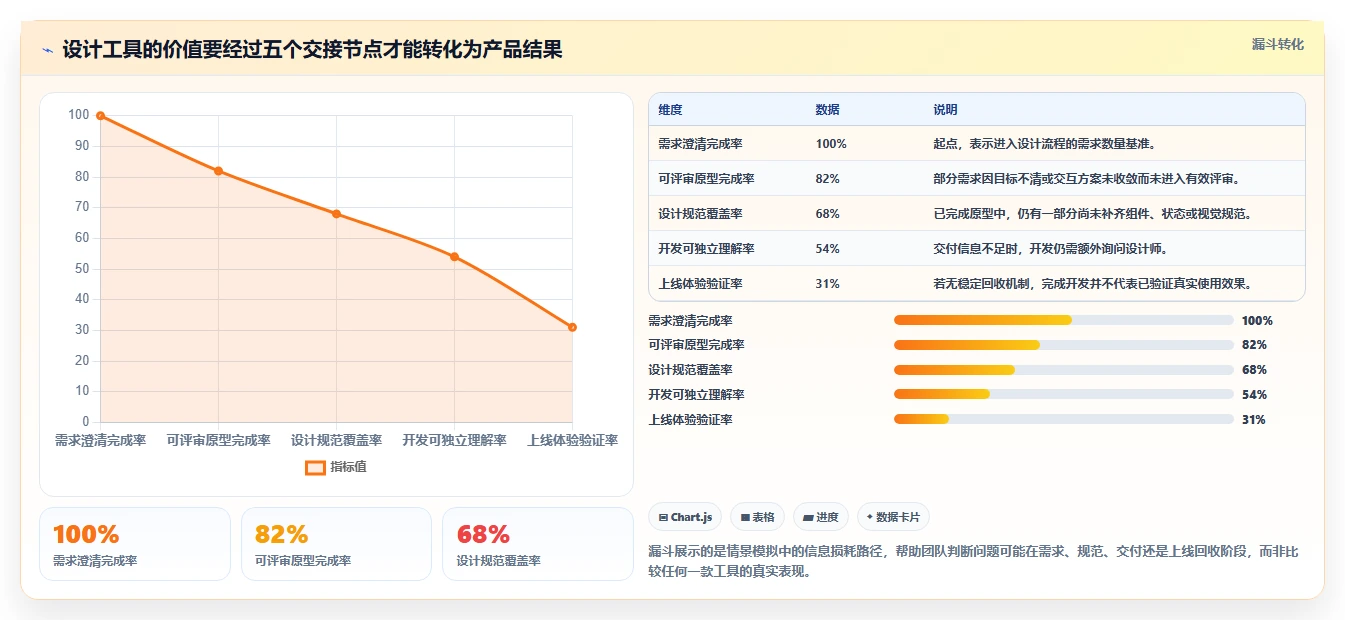This screenshot has height=620, width=1345.
Task: Click the Chart.js chip icon
Action: pyautogui.click(x=663, y=518)
